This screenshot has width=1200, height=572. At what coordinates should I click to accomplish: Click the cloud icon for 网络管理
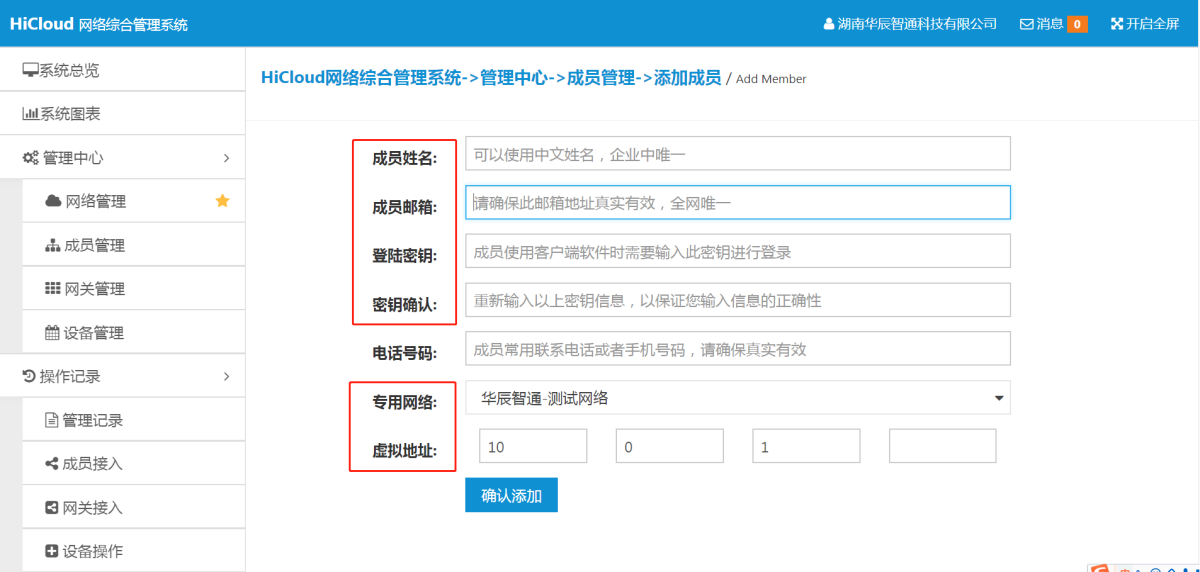[54, 201]
